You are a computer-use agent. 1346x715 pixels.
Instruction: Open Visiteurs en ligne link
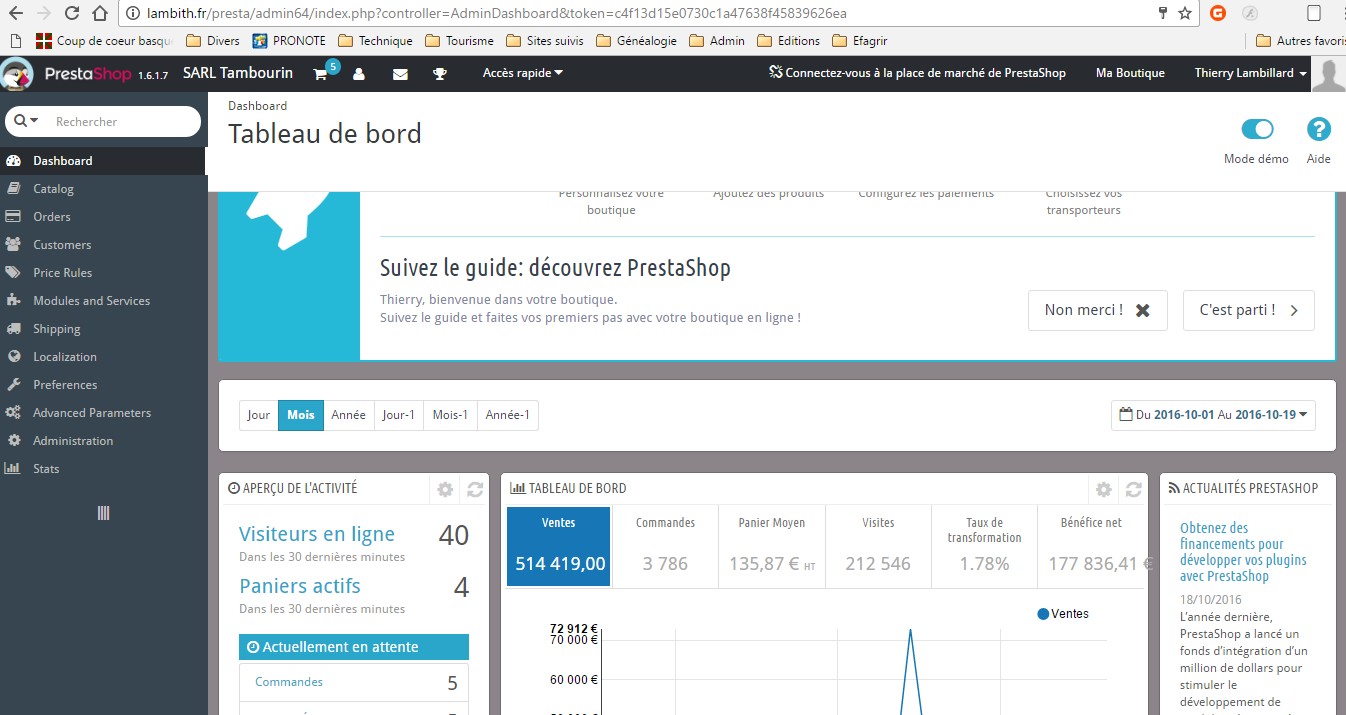tap(317, 535)
